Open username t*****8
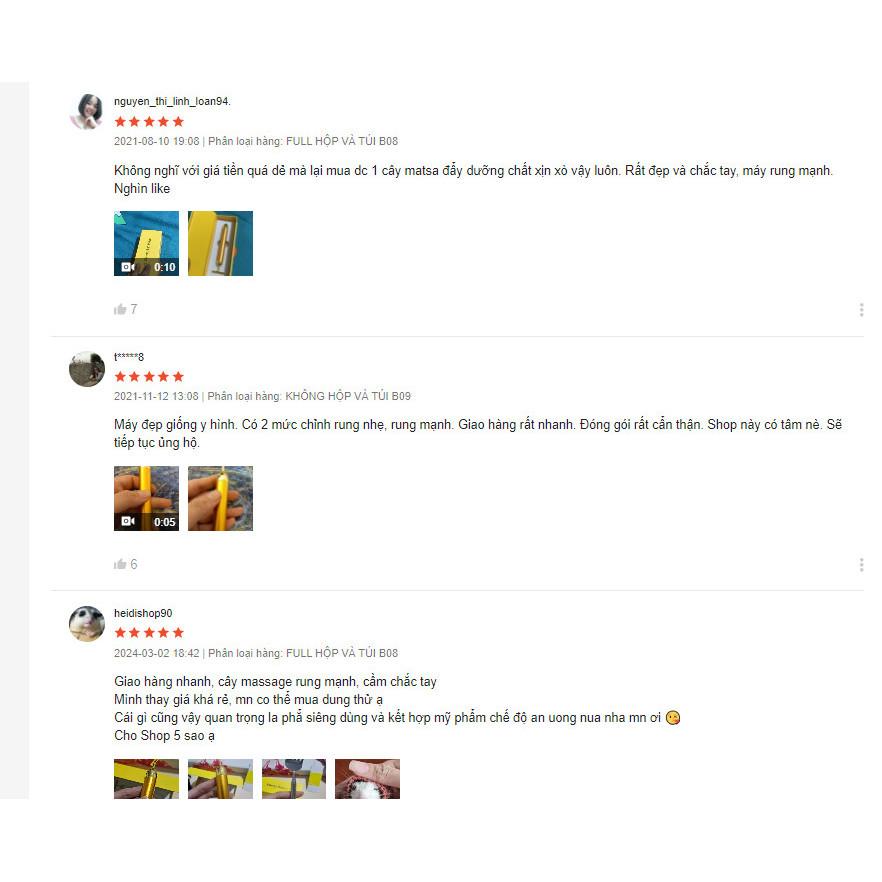Viewport: 882px width, 882px height. coord(129,357)
